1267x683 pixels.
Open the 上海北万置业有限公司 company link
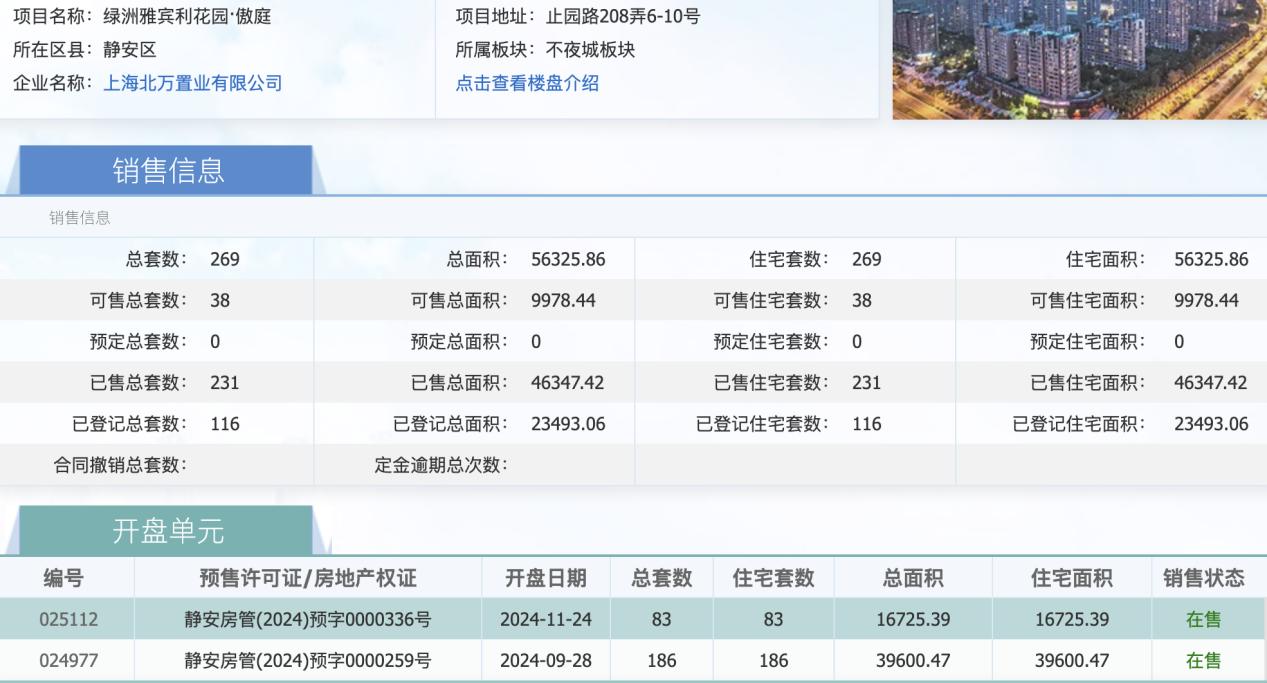193,83
